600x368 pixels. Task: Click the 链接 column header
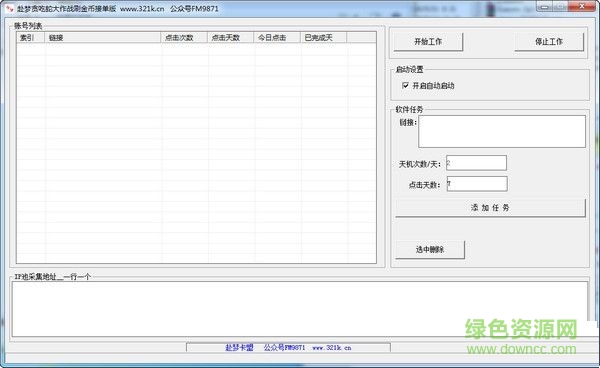tap(103, 37)
